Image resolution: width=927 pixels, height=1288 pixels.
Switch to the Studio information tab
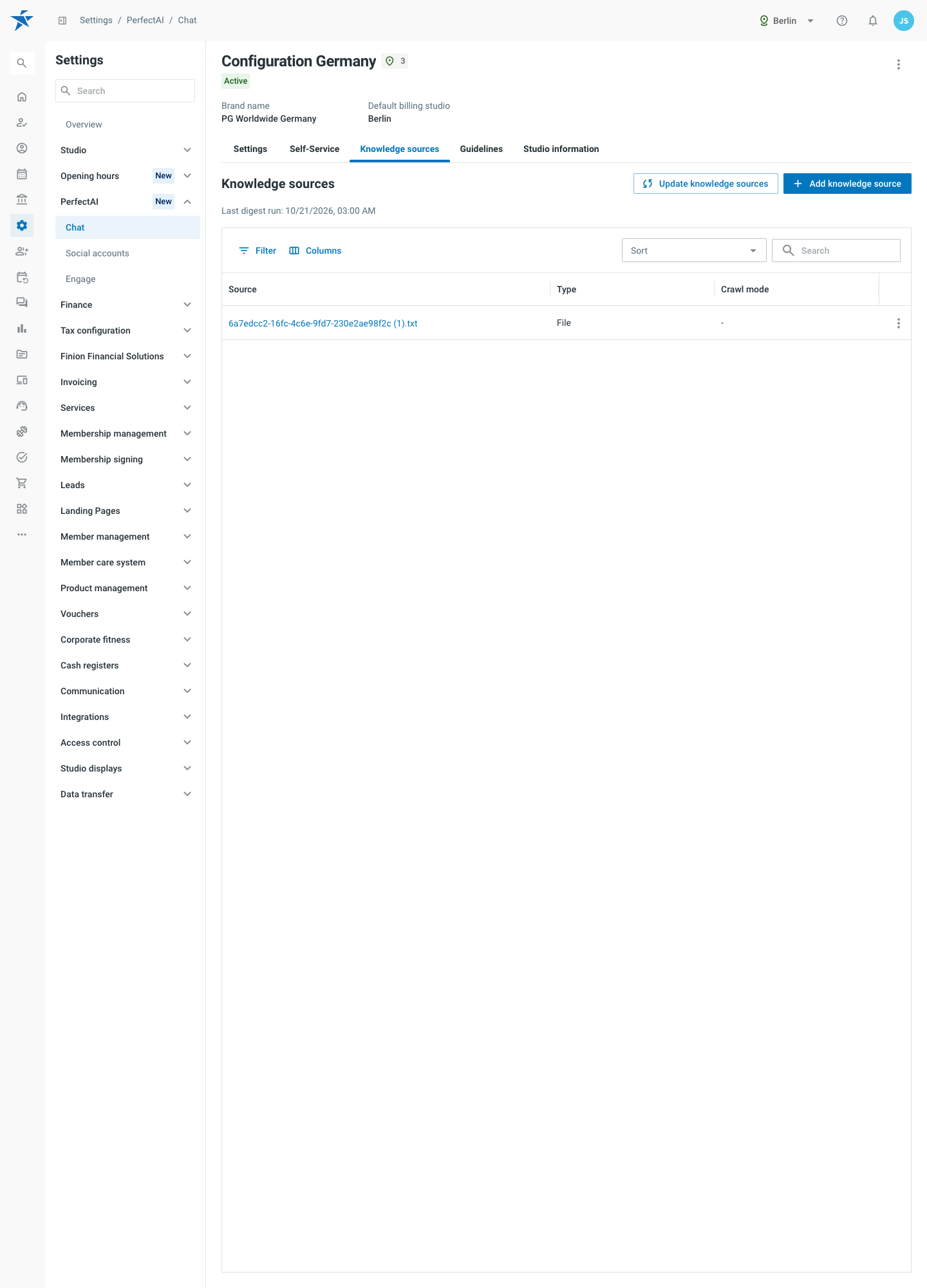[x=561, y=149]
